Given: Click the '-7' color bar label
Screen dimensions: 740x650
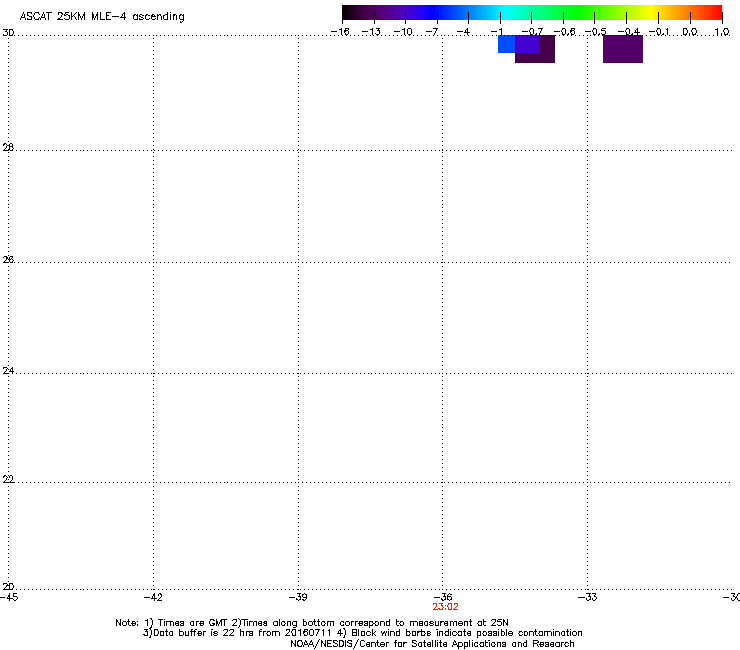Looking at the screenshot, I should pos(432,32).
